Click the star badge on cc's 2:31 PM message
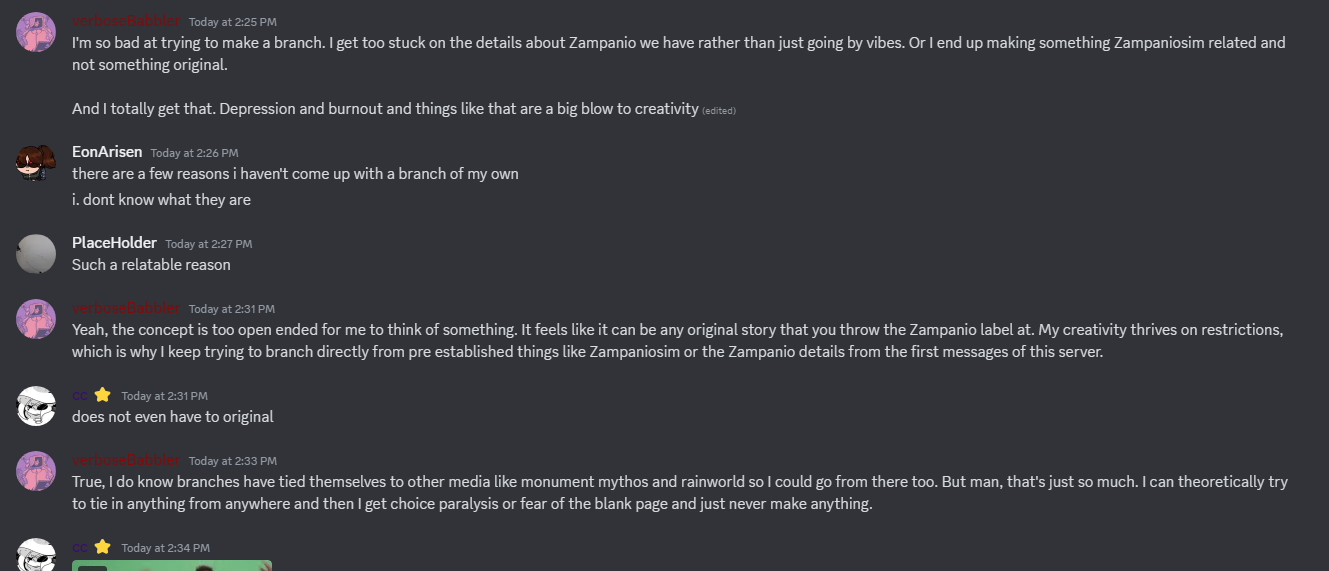This screenshot has width=1329, height=571. pos(102,395)
